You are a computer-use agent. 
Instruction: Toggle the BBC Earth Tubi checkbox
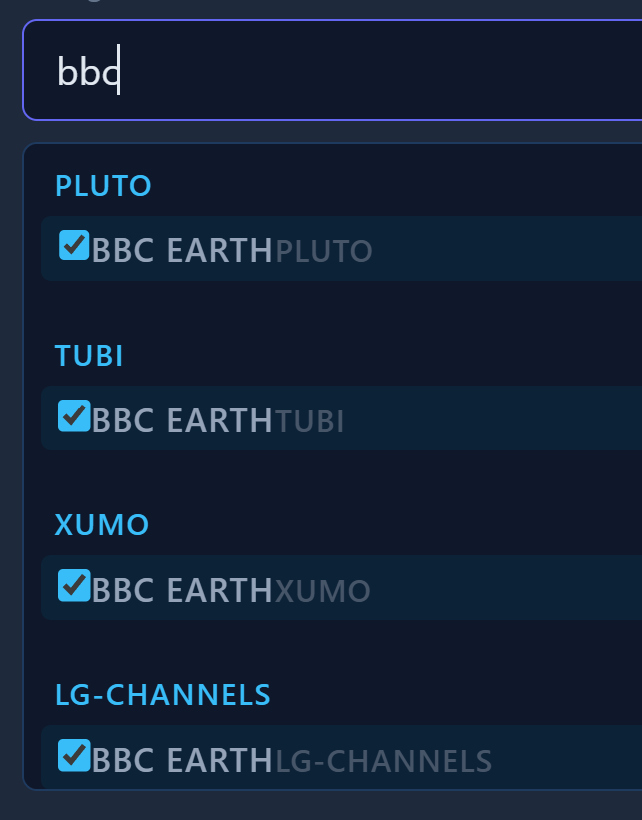[x=74, y=415]
